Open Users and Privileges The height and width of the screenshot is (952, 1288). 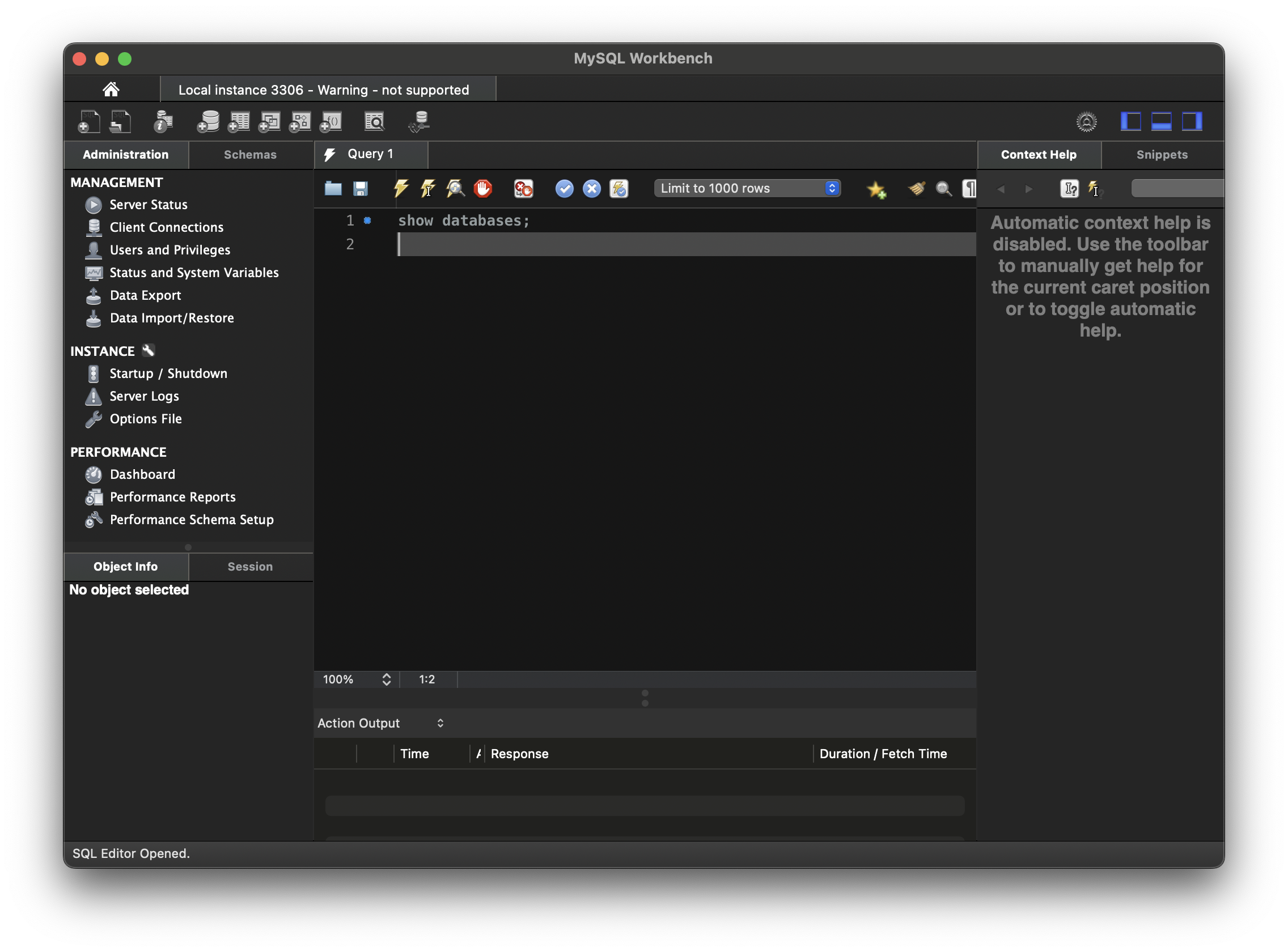pos(170,250)
